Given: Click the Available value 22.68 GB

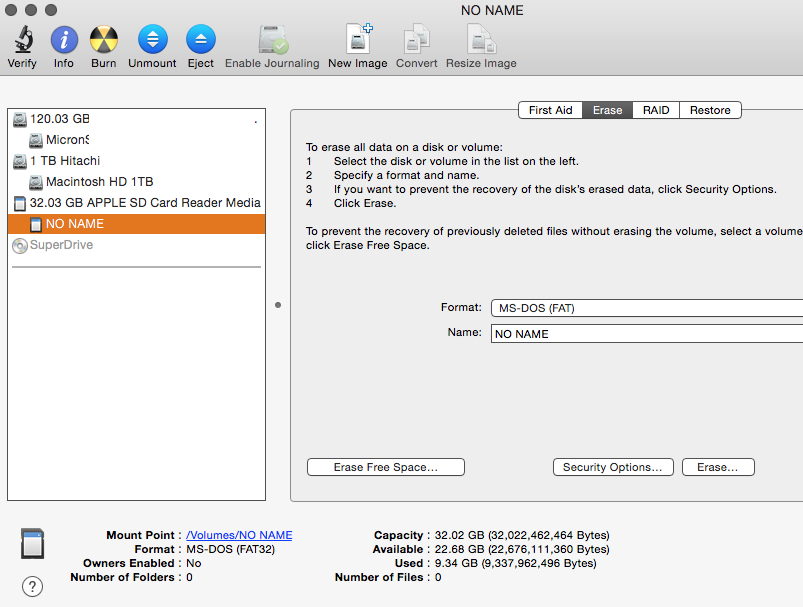Looking at the screenshot, I should [522, 550].
